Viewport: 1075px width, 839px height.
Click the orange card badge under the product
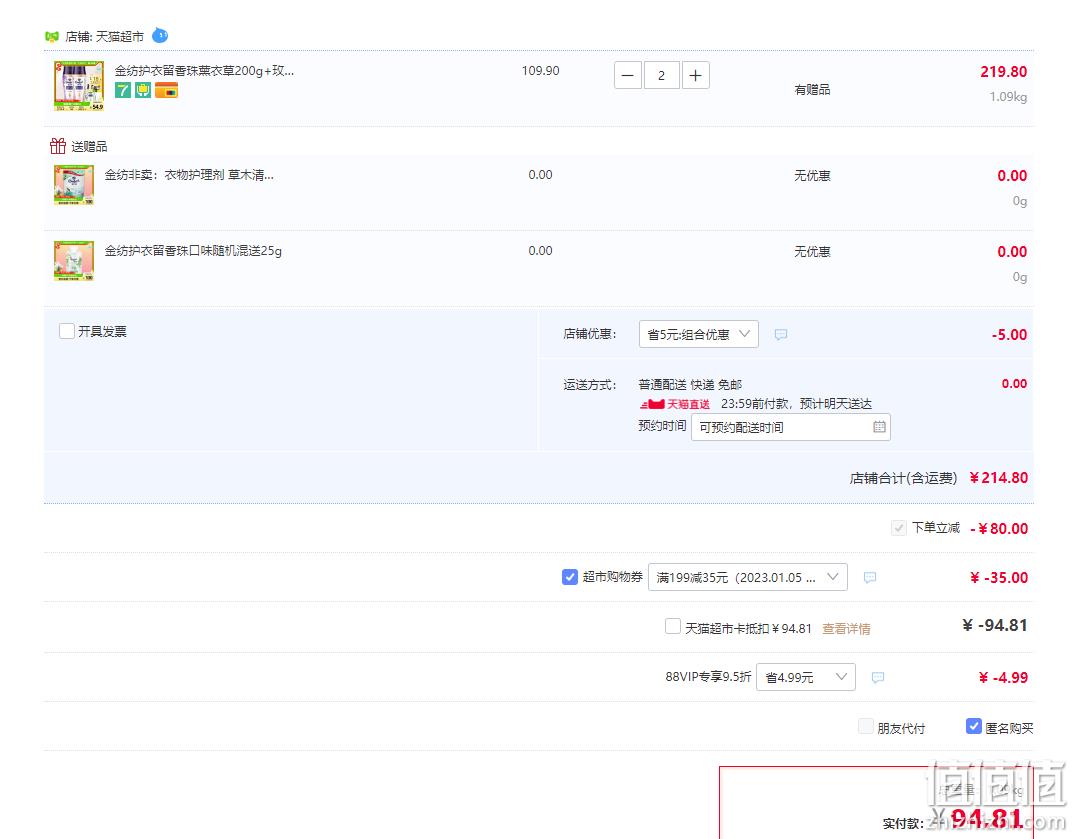(x=166, y=90)
